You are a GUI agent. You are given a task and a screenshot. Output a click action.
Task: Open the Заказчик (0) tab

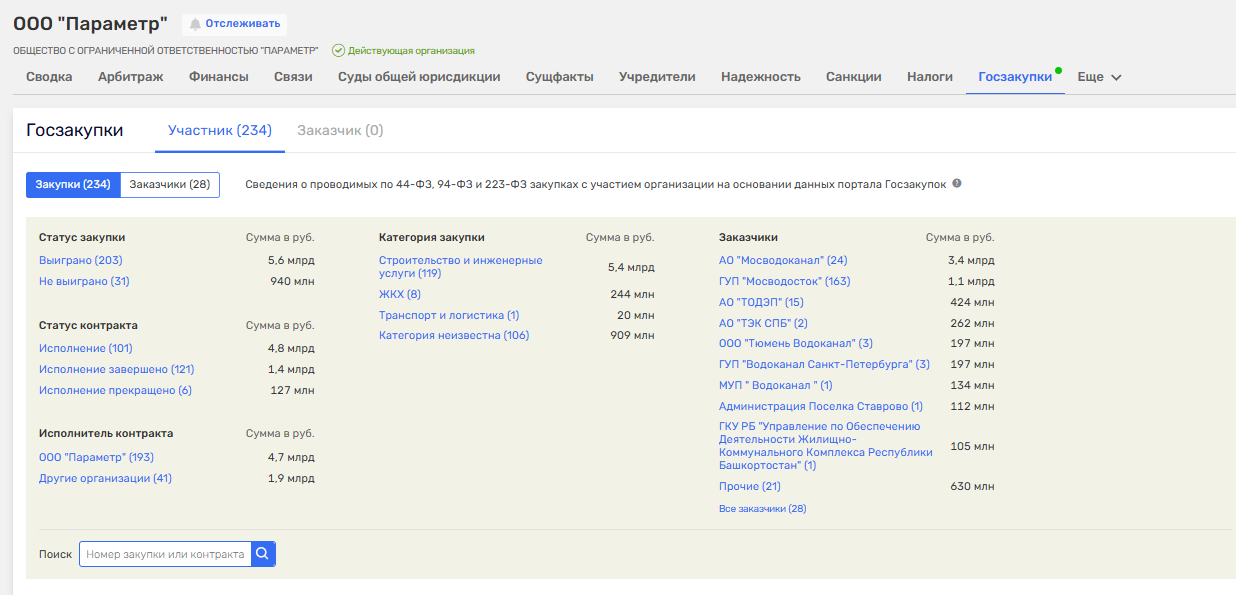pyautogui.click(x=340, y=131)
